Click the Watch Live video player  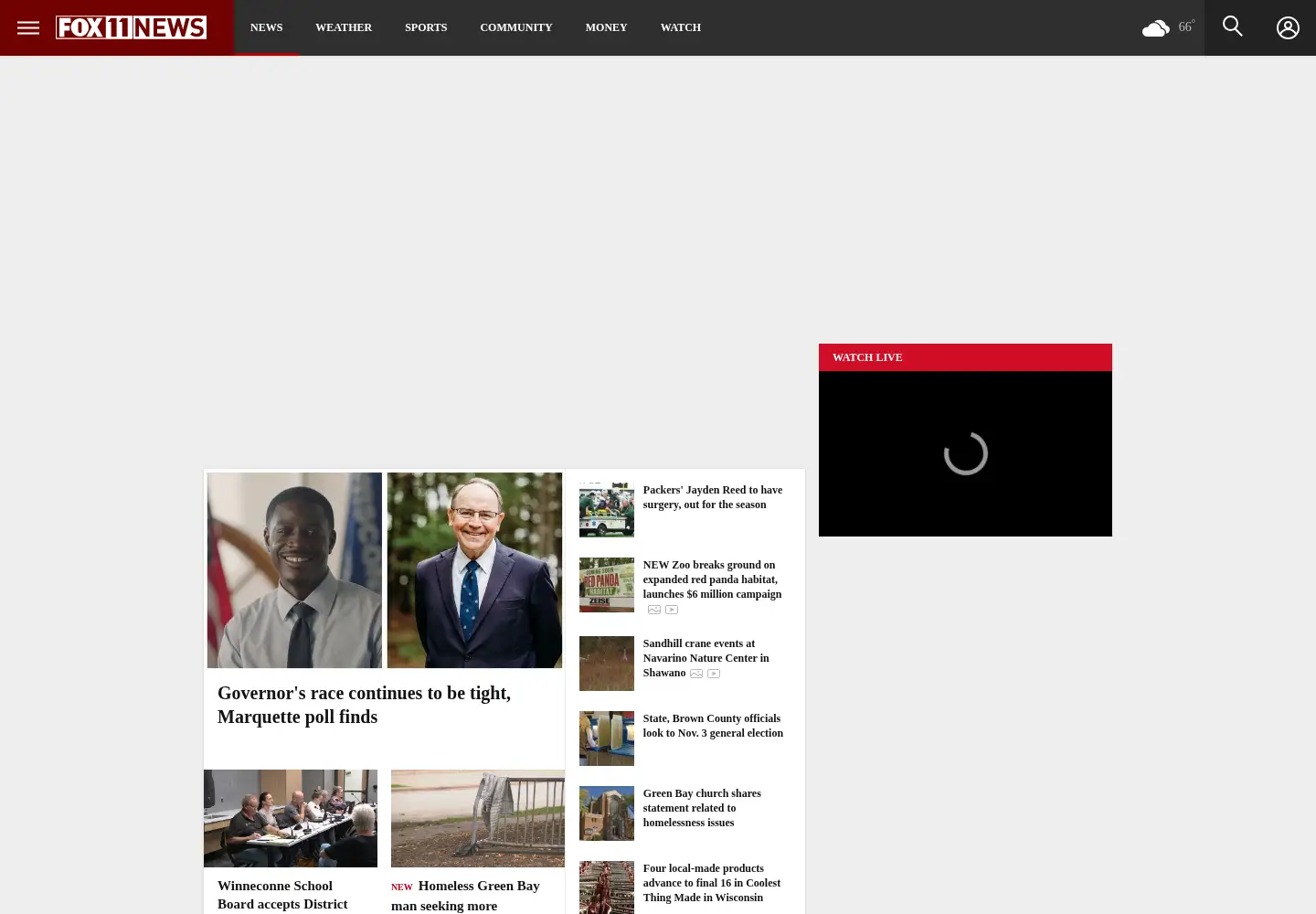[965, 453]
